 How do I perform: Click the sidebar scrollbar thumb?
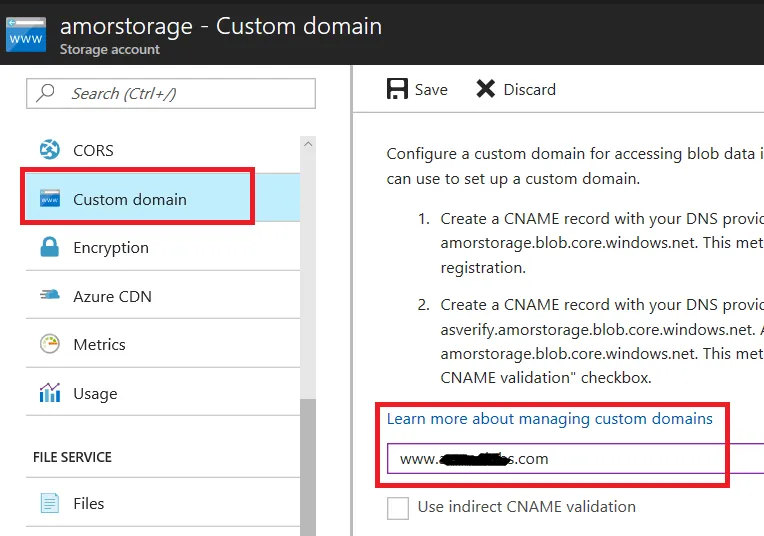coord(308,467)
